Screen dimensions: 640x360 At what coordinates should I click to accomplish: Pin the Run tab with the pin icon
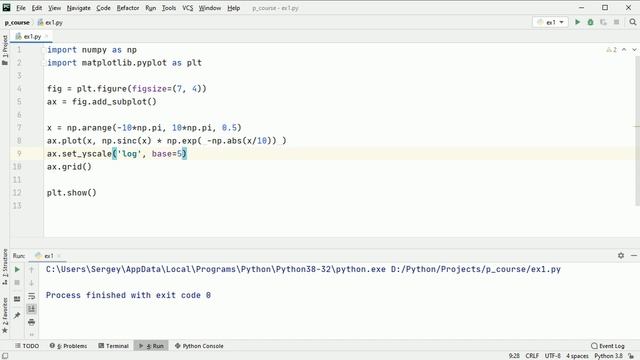click(17, 315)
